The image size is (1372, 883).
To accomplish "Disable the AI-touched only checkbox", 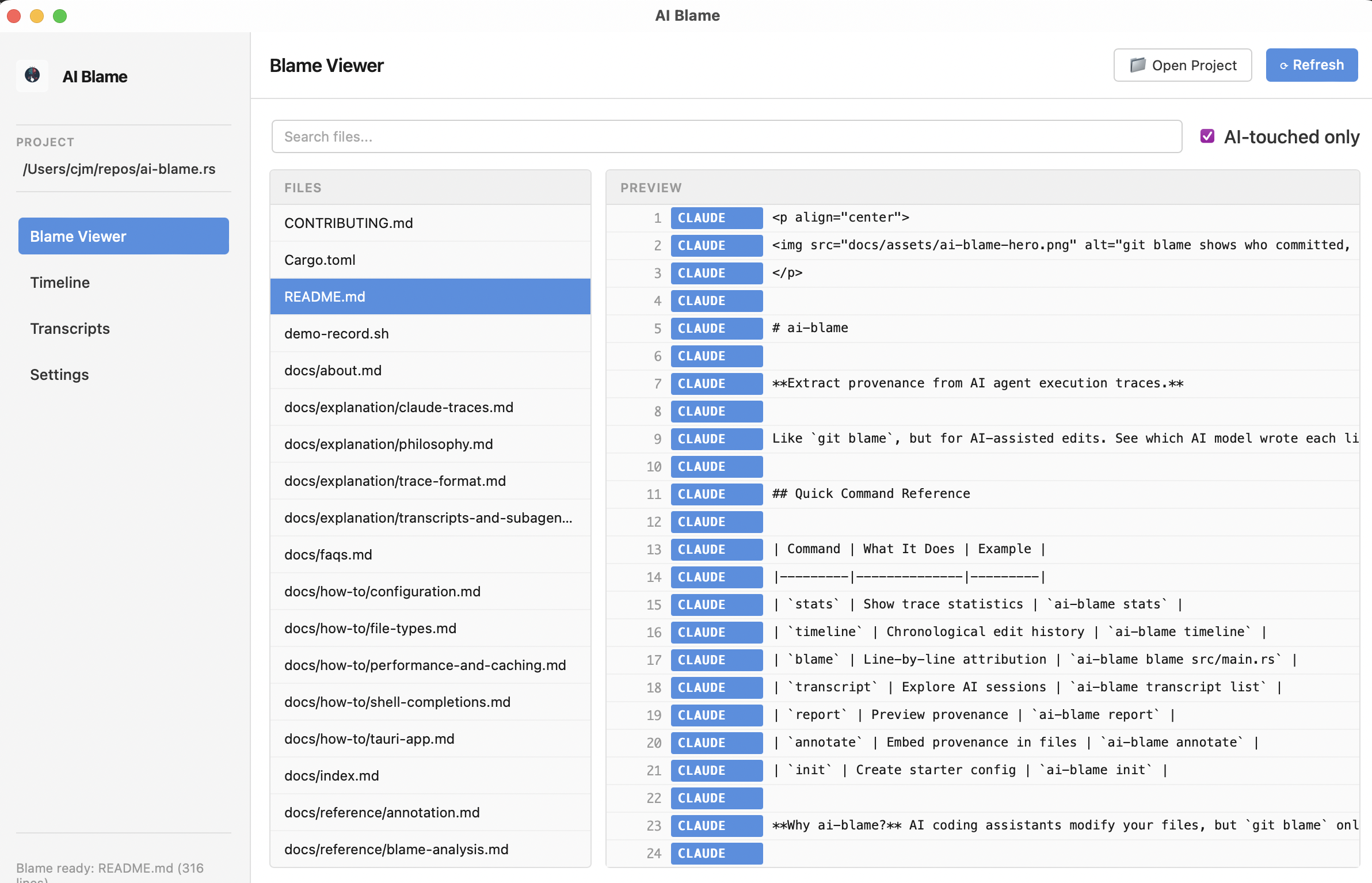I will (x=1207, y=136).
